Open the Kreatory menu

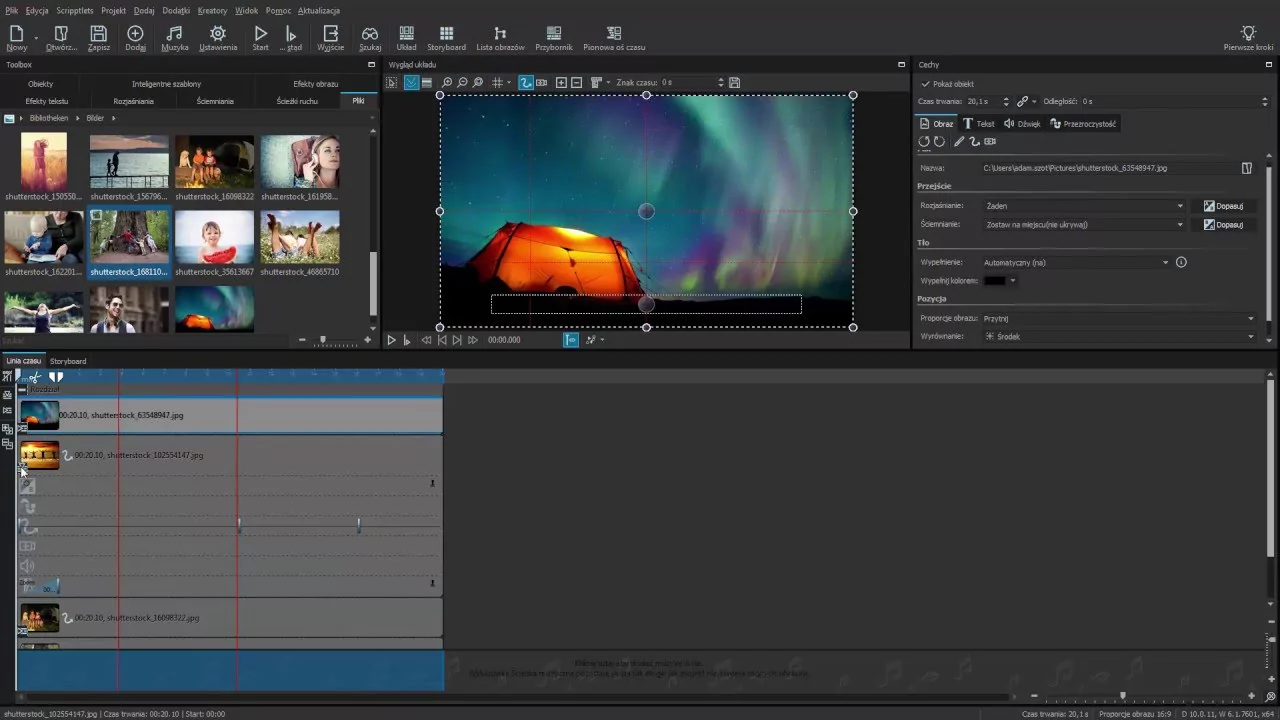point(211,10)
